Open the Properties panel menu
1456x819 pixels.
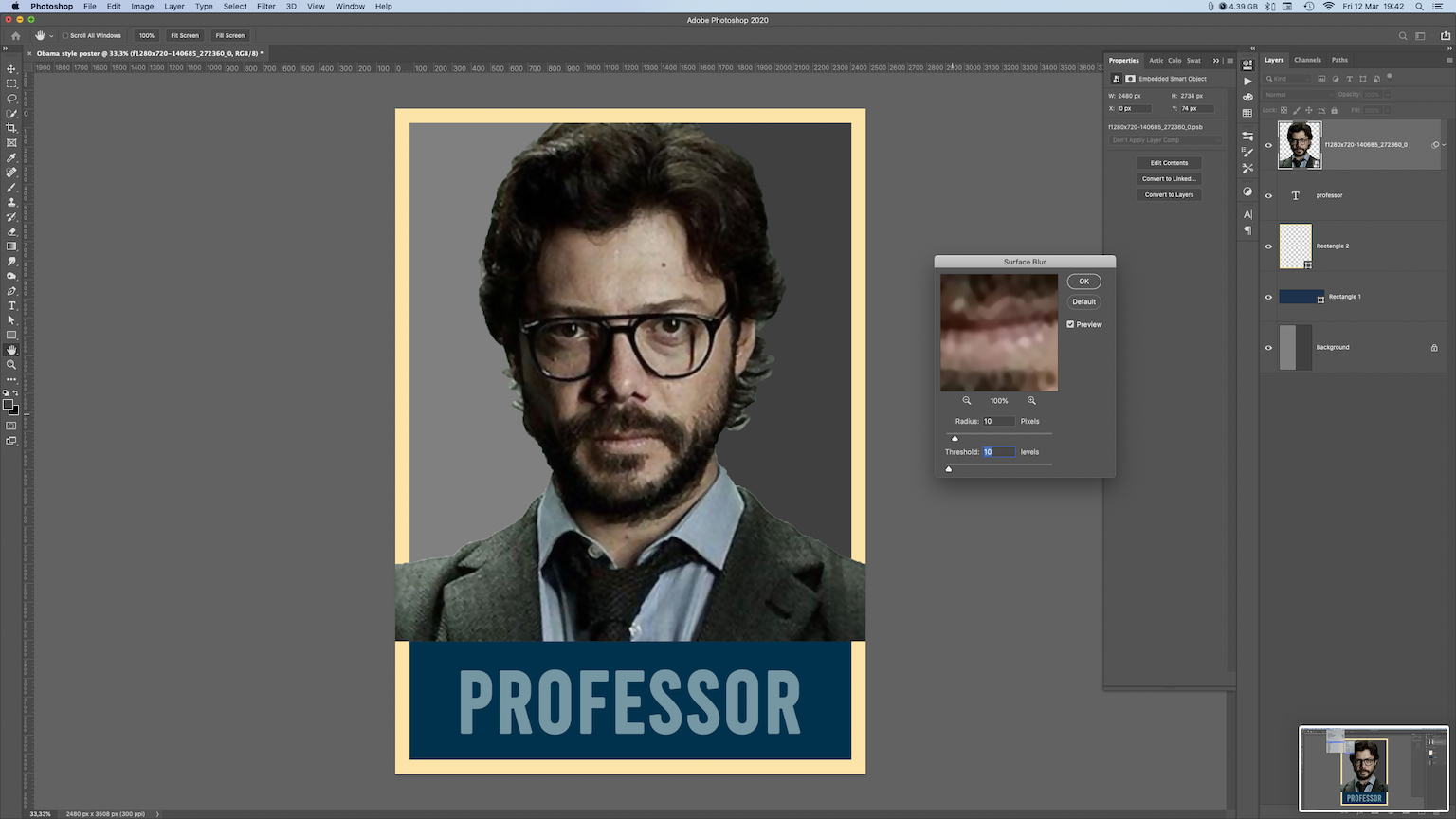1229,61
